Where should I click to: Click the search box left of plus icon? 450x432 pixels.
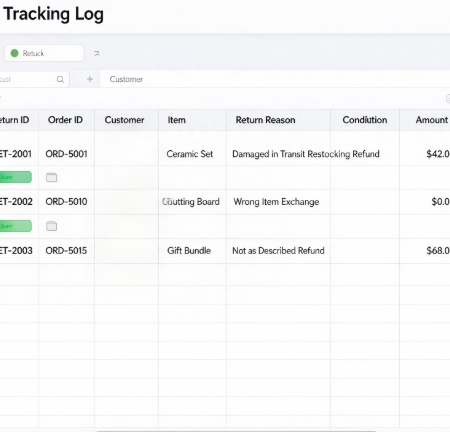coord(34,79)
